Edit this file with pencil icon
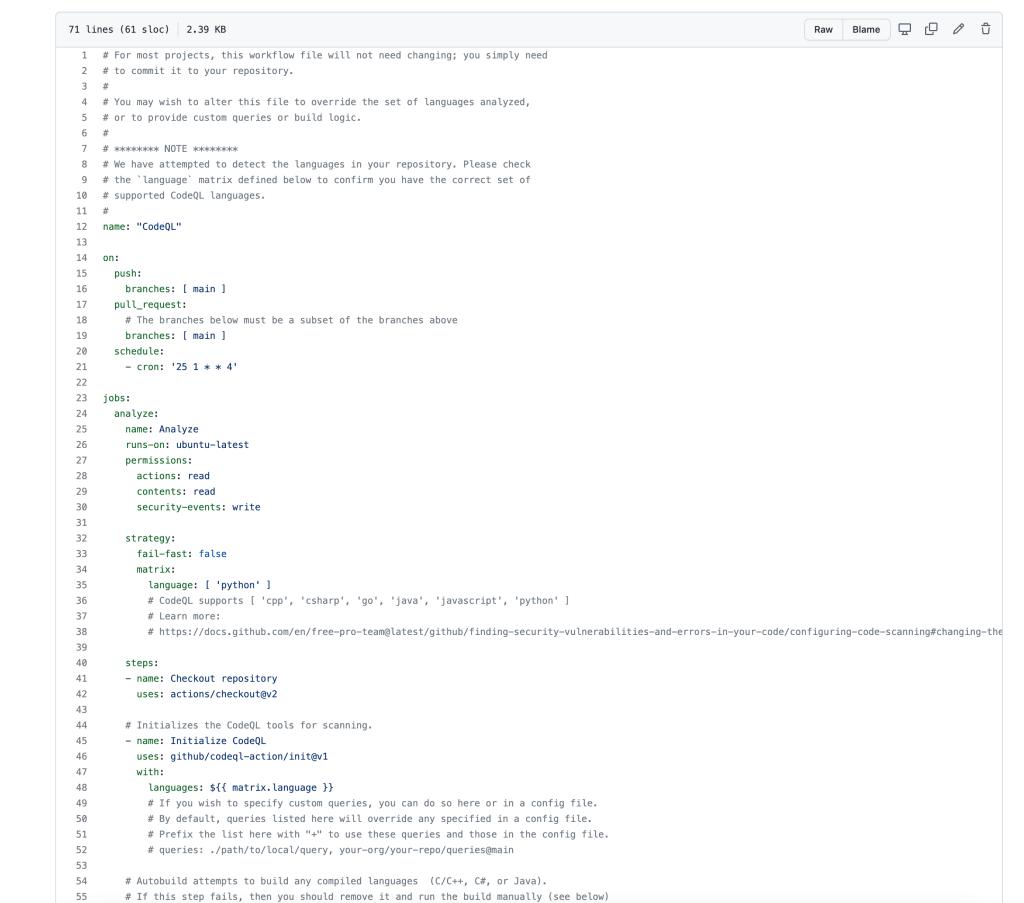Image resolution: width=1024 pixels, height=903 pixels. tap(959, 29)
